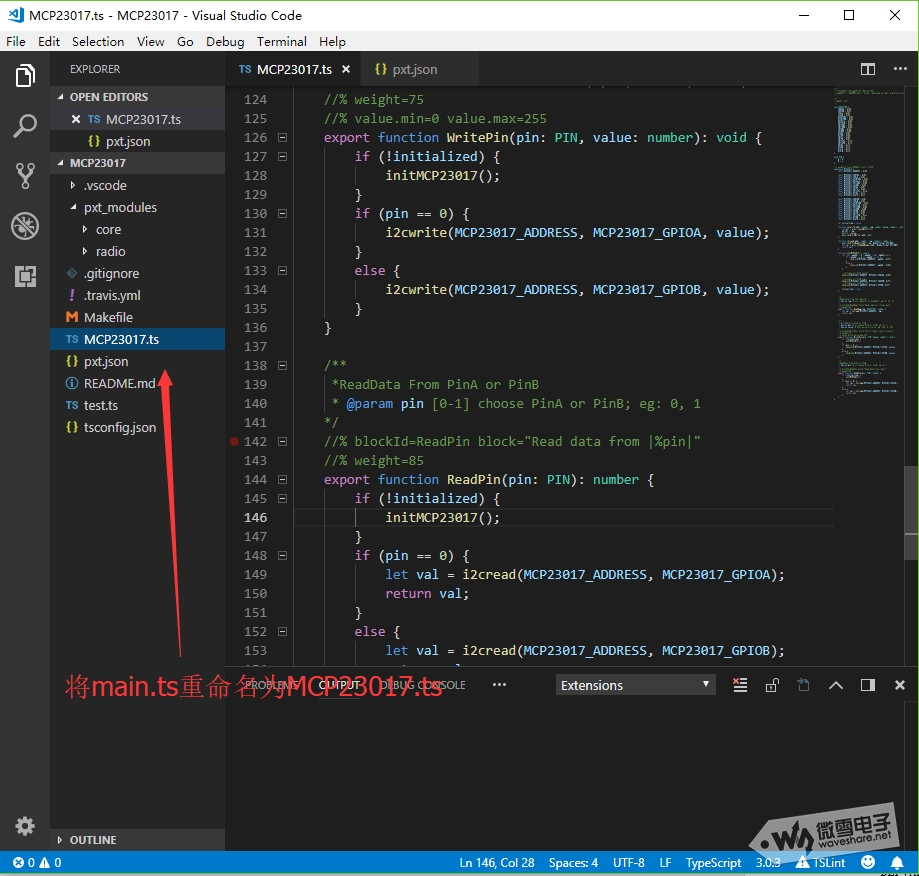Click the TypeScript language mode button

pos(713,862)
